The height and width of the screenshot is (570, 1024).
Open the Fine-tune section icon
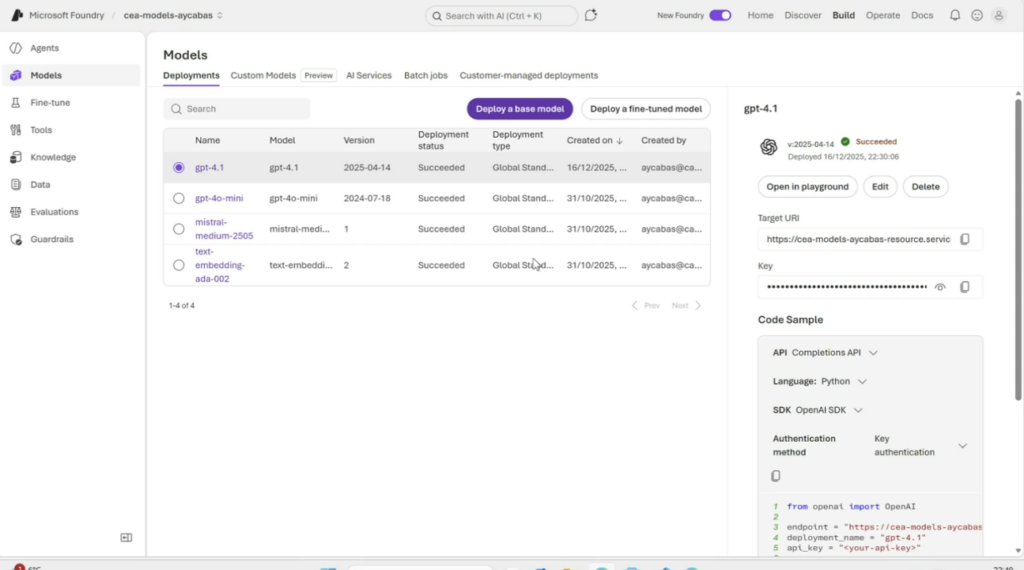(x=16, y=103)
